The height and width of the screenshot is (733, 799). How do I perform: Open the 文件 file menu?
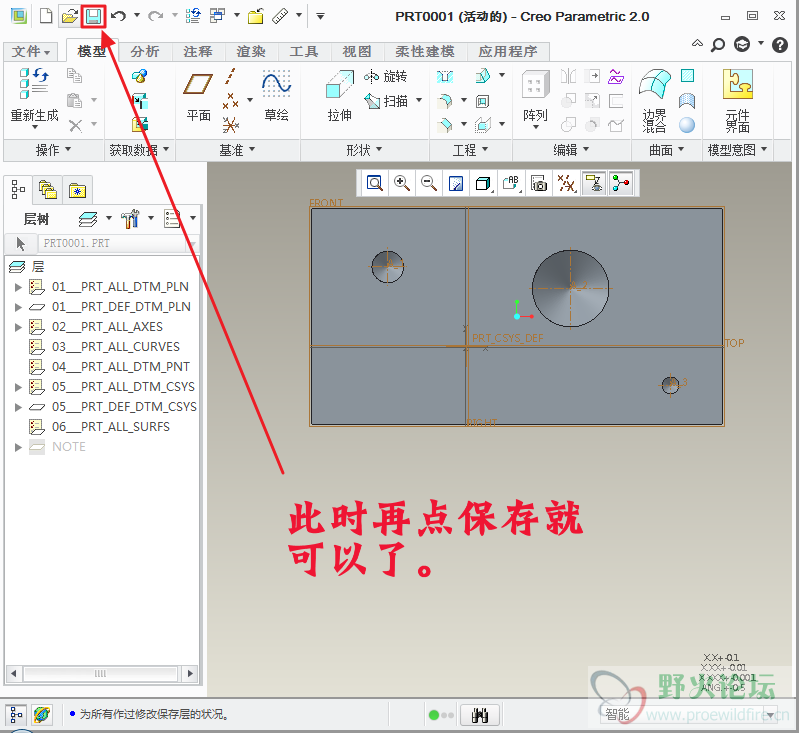31,51
